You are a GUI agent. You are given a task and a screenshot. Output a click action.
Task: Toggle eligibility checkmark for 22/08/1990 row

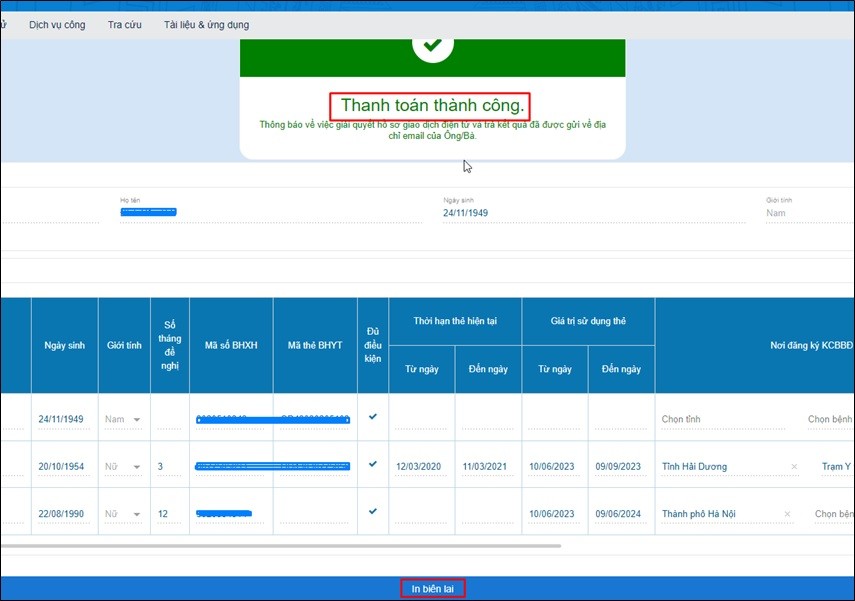(373, 511)
